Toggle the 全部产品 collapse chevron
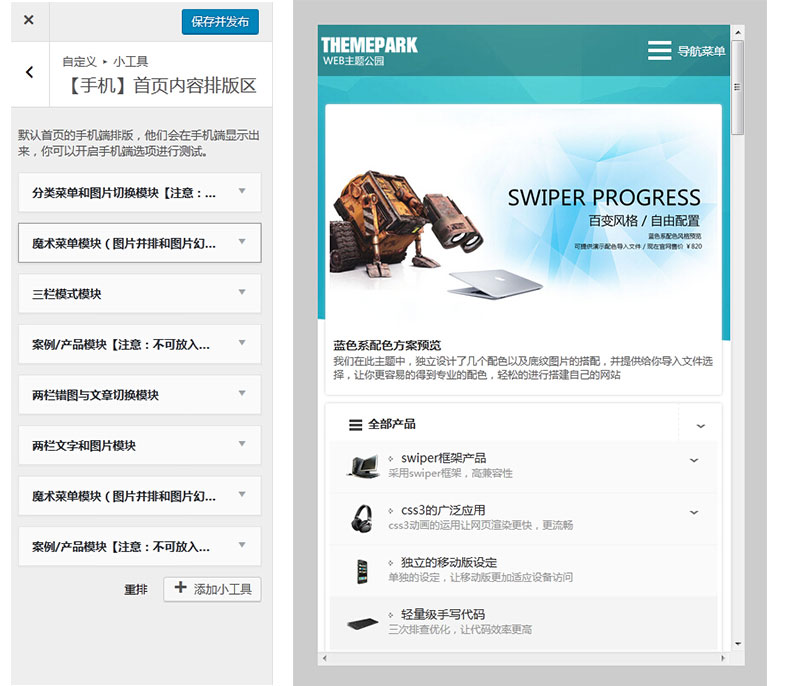The height and width of the screenshot is (686, 794). [700, 425]
